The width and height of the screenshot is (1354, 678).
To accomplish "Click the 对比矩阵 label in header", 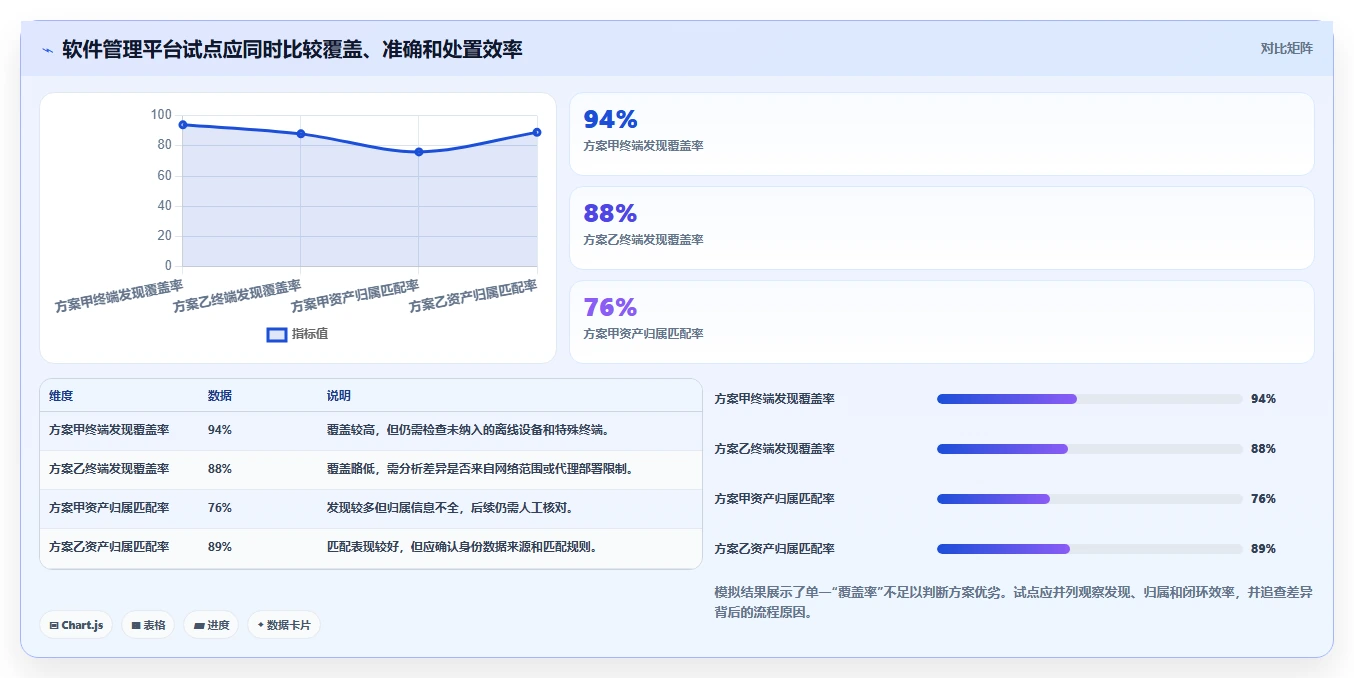I will pyautogui.click(x=1287, y=48).
